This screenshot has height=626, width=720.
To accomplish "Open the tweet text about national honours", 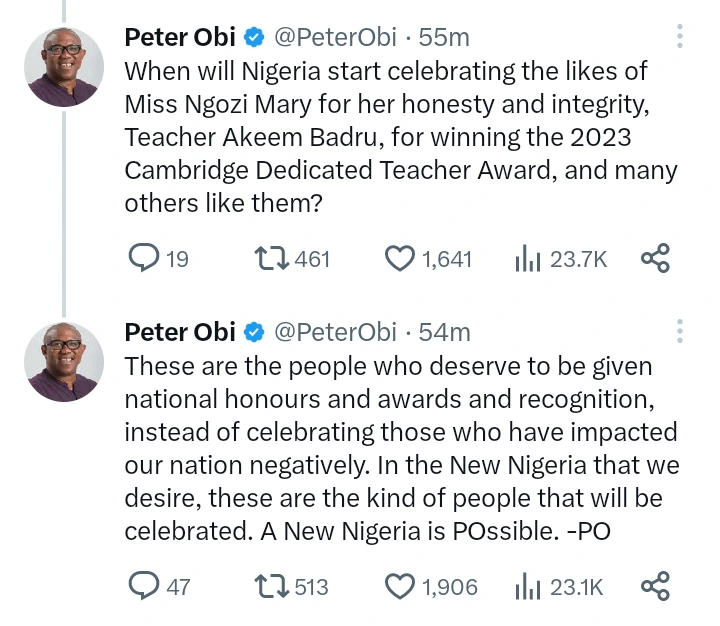I will pyautogui.click(x=400, y=448).
